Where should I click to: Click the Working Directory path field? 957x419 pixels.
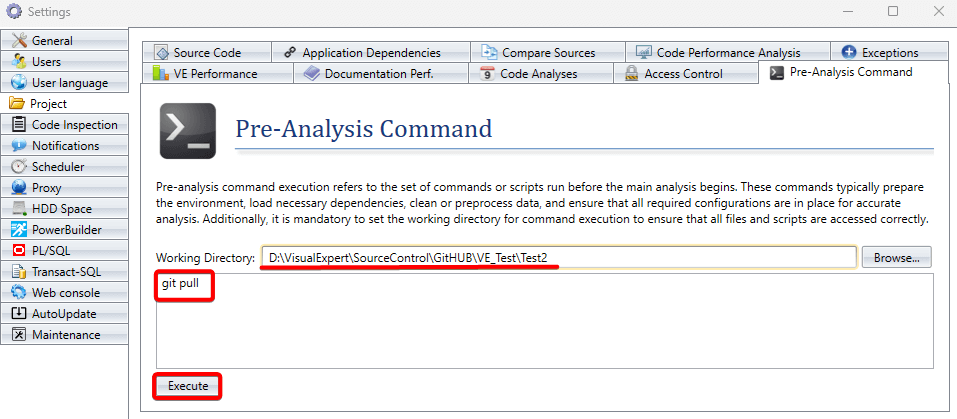pyautogui.click(x=559, y=257)
